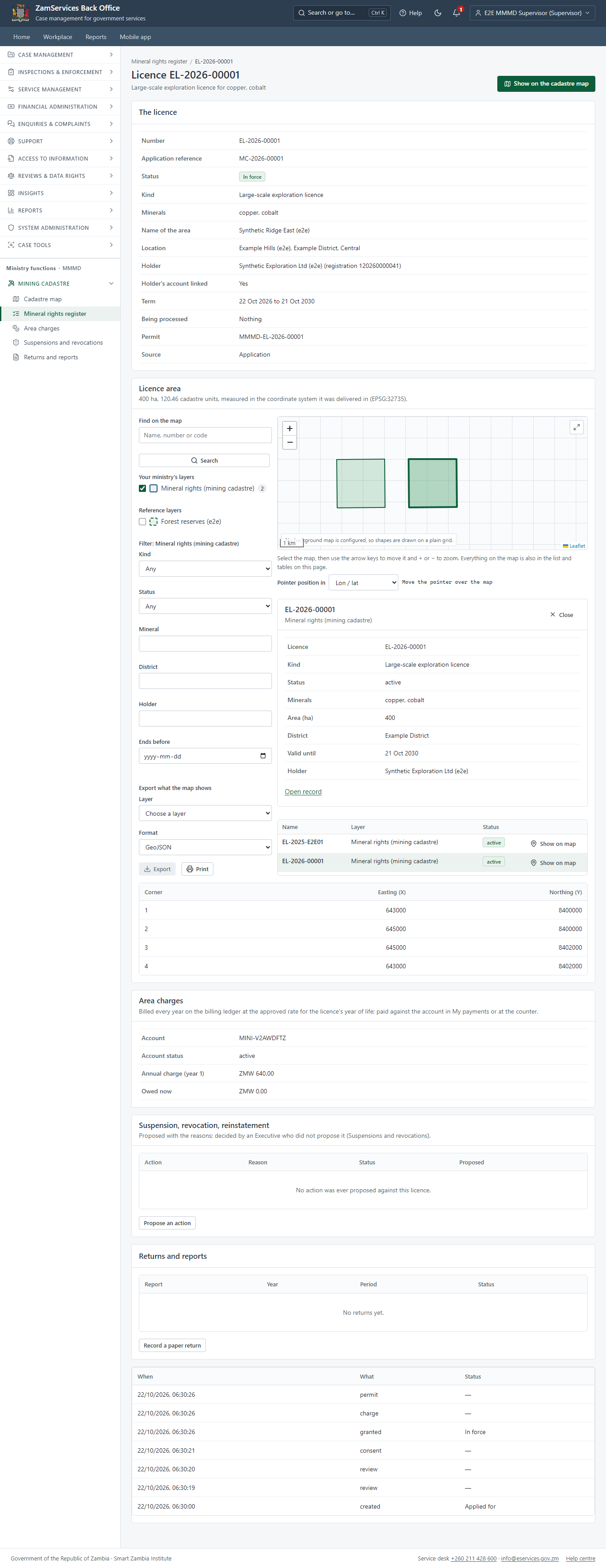
Task: Expand the Case Management sidebar section
Action: 60,55
